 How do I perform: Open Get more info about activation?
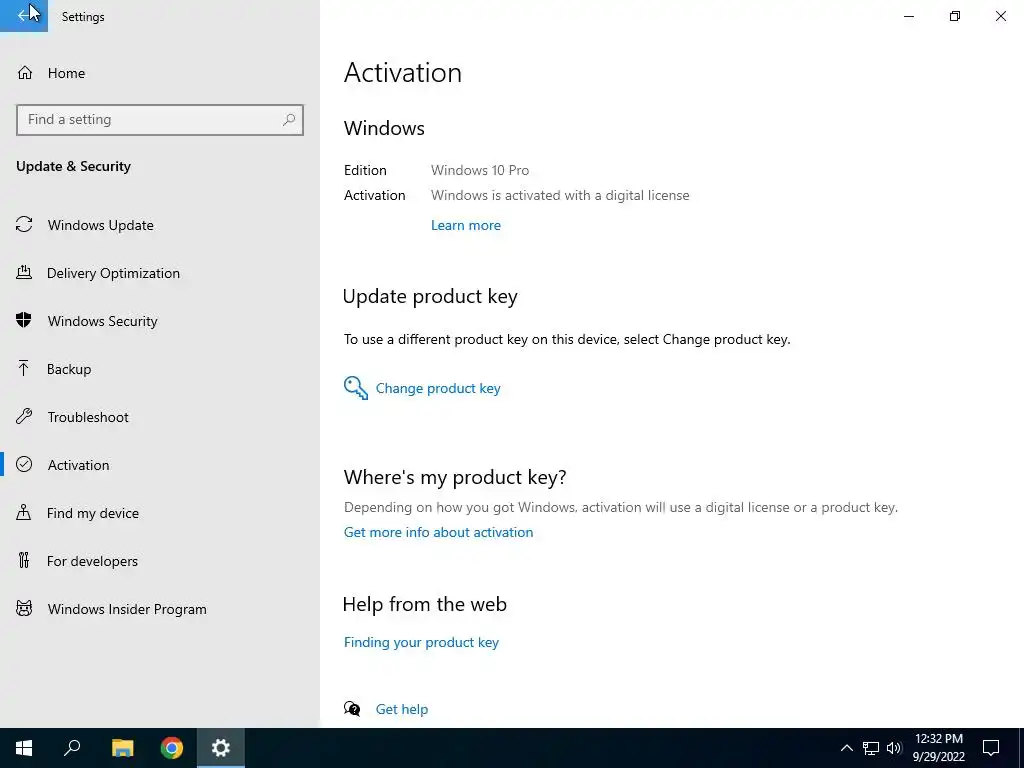click(438, 532)
